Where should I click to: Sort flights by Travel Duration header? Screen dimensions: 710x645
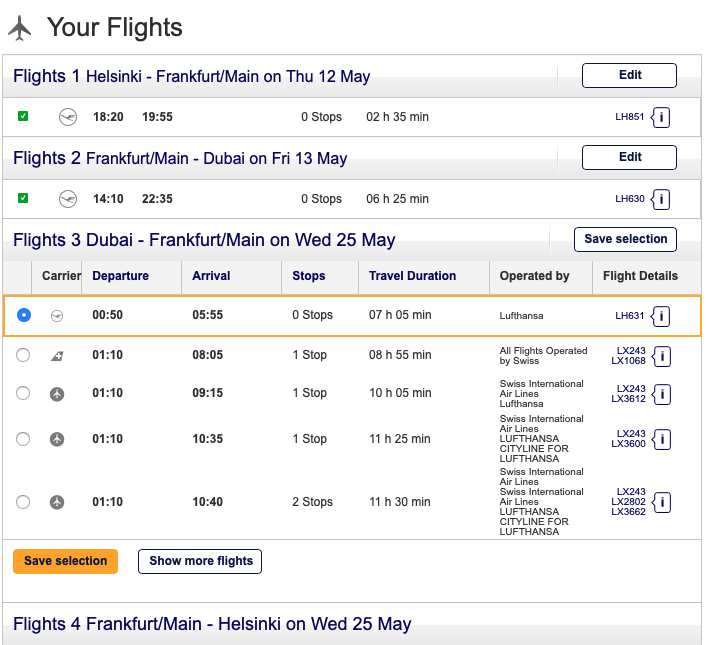(x=412, y=276)
